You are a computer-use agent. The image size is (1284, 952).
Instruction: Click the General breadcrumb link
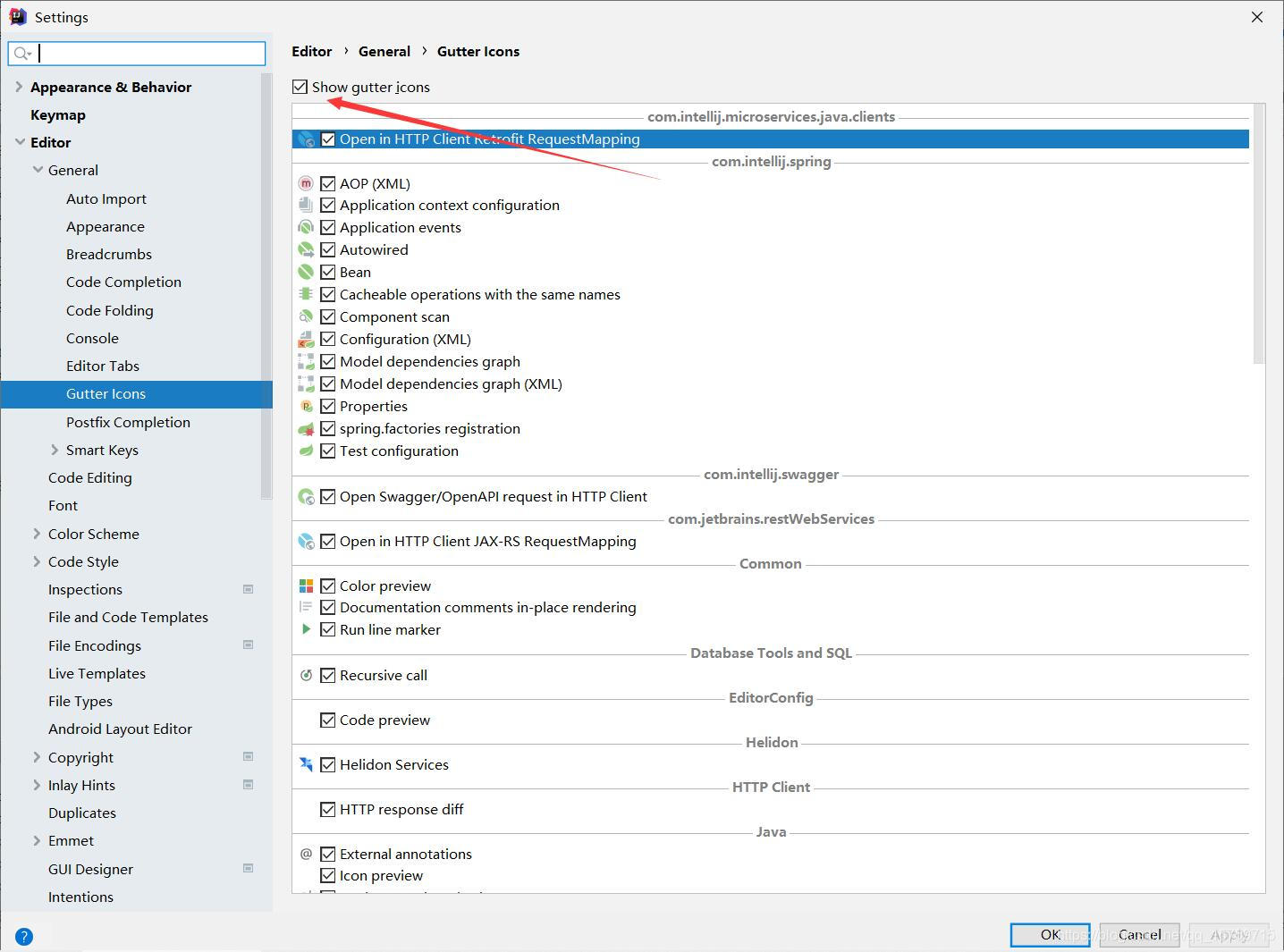pos(384,51)
